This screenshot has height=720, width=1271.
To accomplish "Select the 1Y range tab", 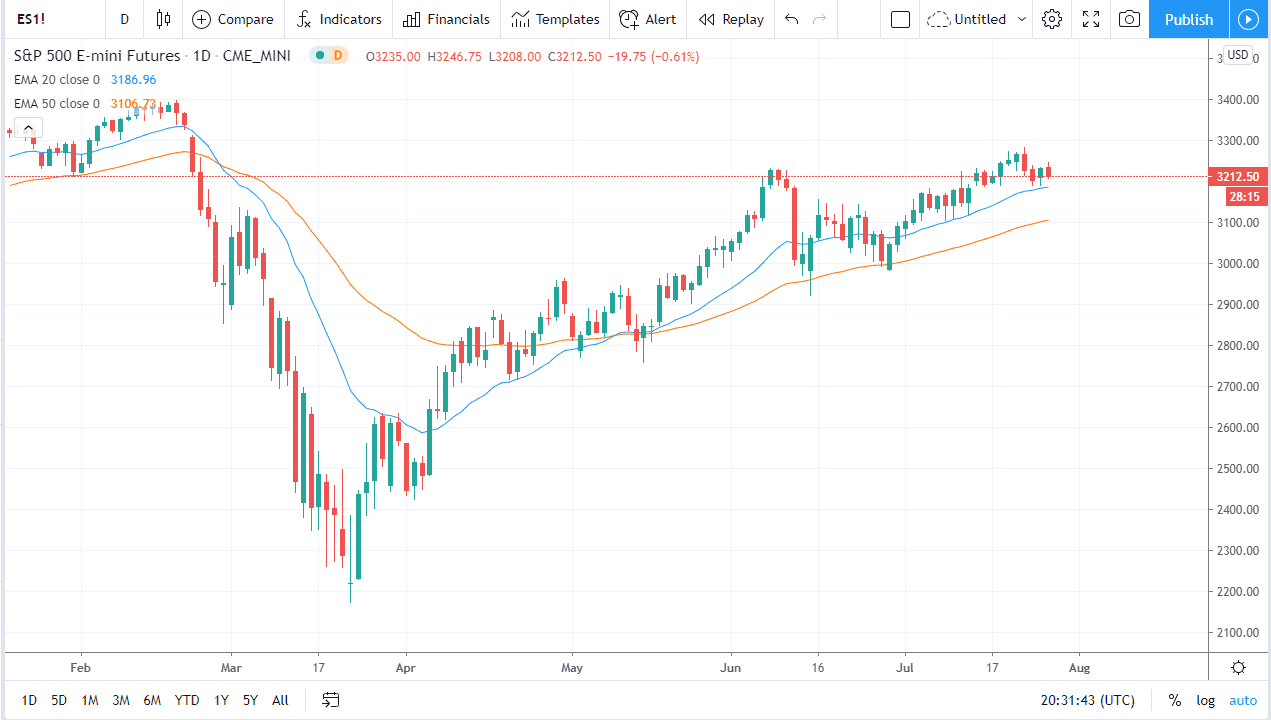I will coord(221,700).
